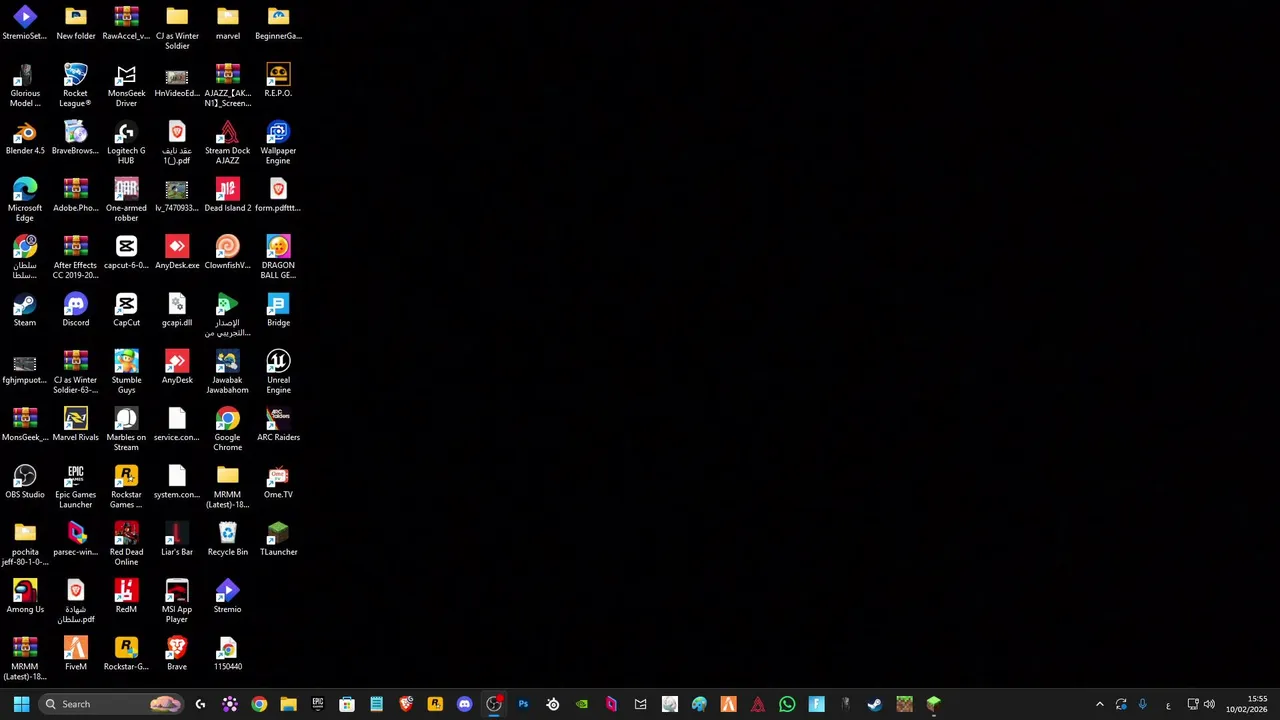The width and height of the screenshot is (1280, 720).
Task: Open DRAGON BALL game shortcut
Action: pyautogui.click(x=278, y=257)
